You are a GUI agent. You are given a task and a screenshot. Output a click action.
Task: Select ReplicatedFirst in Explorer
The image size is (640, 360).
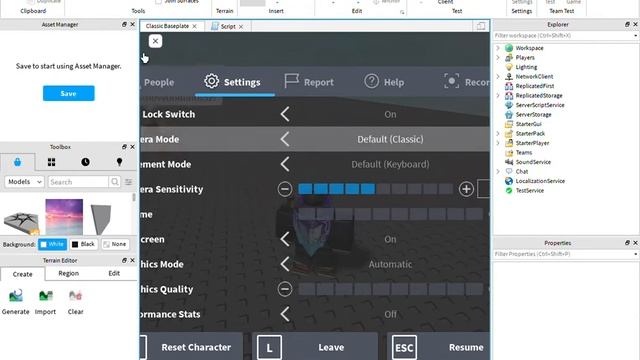click(535, 86)
